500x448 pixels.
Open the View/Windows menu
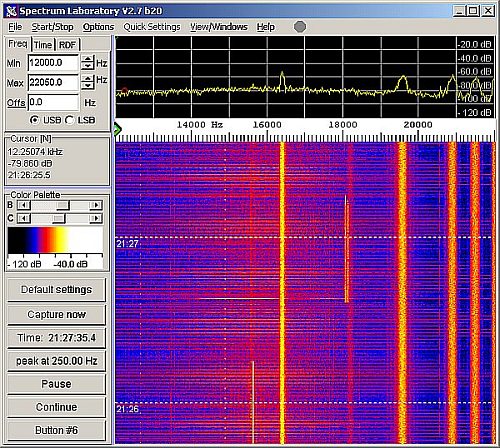(219, 27)
